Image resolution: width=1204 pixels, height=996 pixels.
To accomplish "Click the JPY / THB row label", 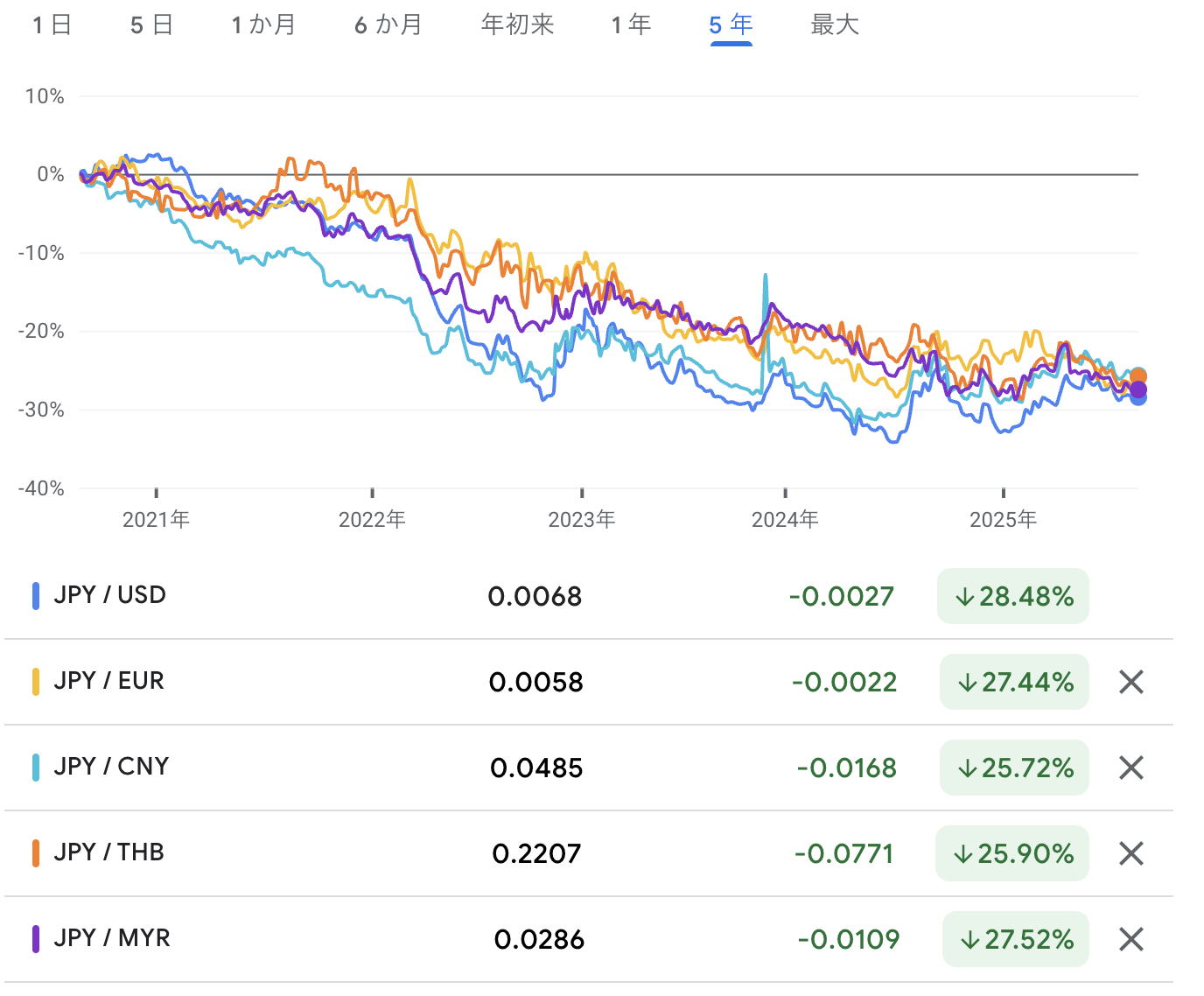I will 109,852.
